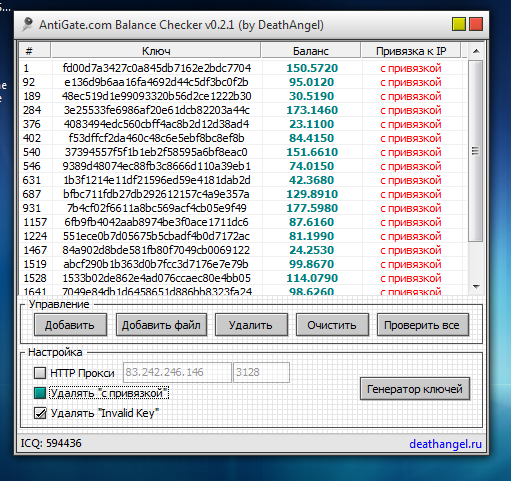Click the proxy port field 3128
The image size is (511, 481).
[x=261, y=372]
